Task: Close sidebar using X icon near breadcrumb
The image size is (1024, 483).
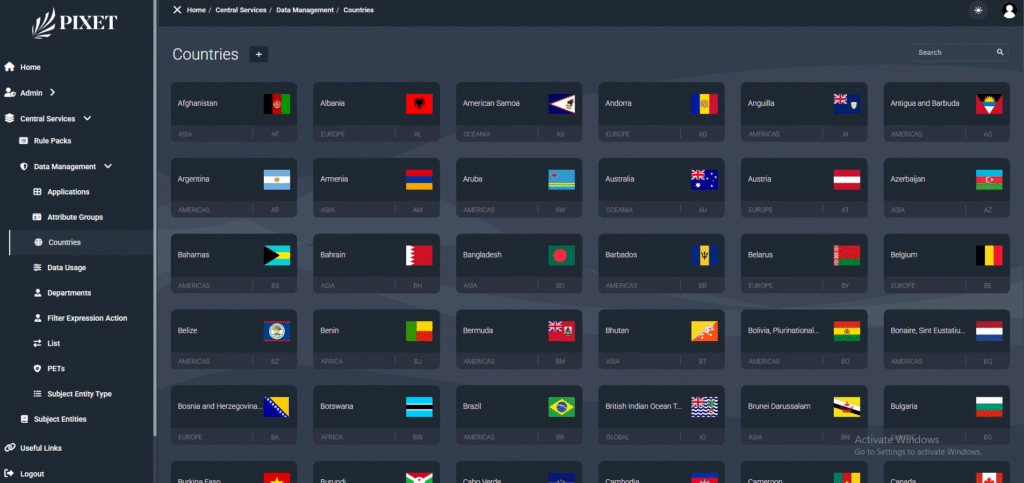Action: click(x=177, y=10)
